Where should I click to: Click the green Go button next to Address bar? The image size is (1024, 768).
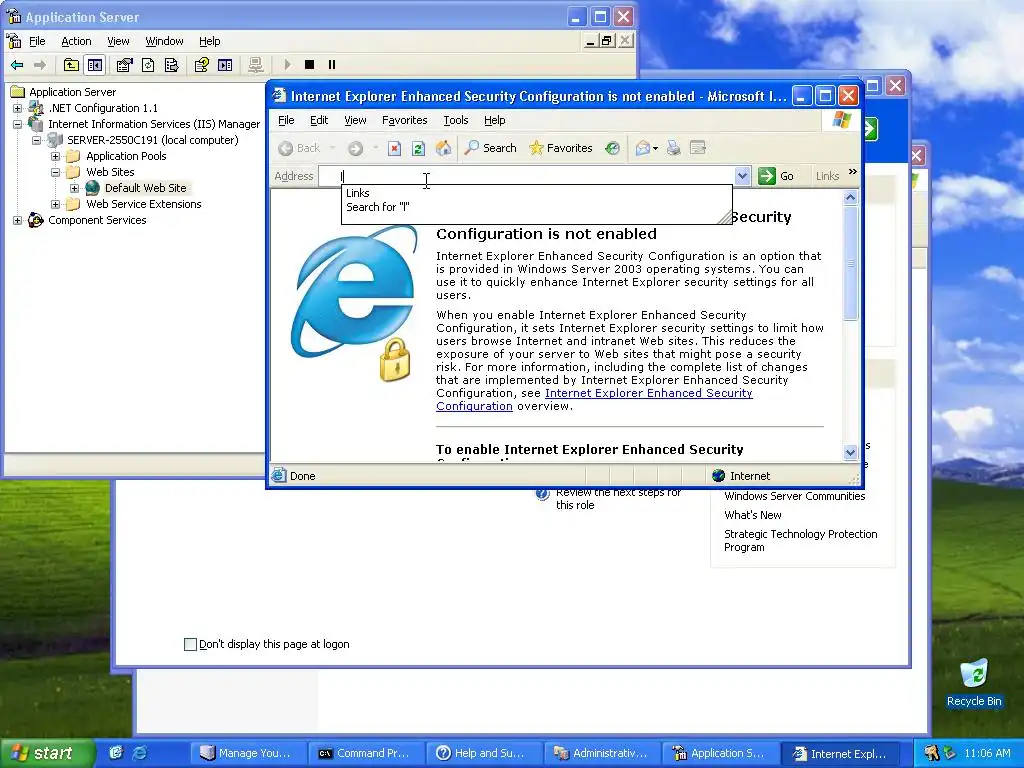click(776, 176)
